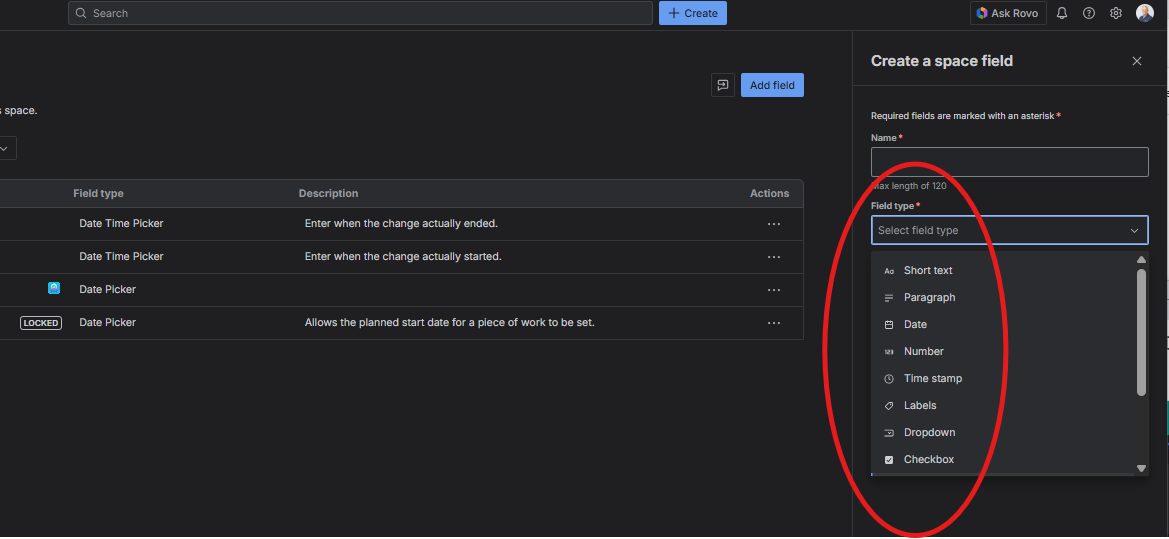Open the user profile avatar
Image resolution: width=1169 pixels, height=539 pixels.
pos(1144,13)
